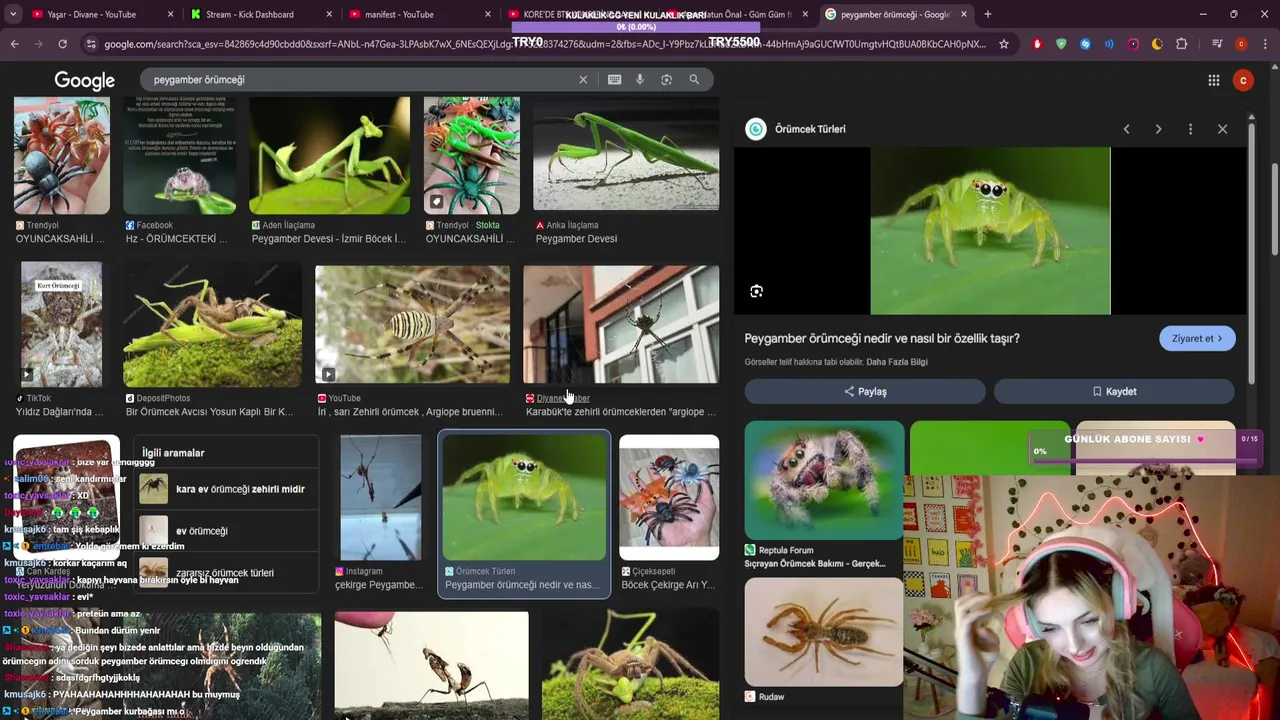This screenshot has height=720, width=1280.
Task: View site information icon in address bar
Action: (x=91, y=44)
